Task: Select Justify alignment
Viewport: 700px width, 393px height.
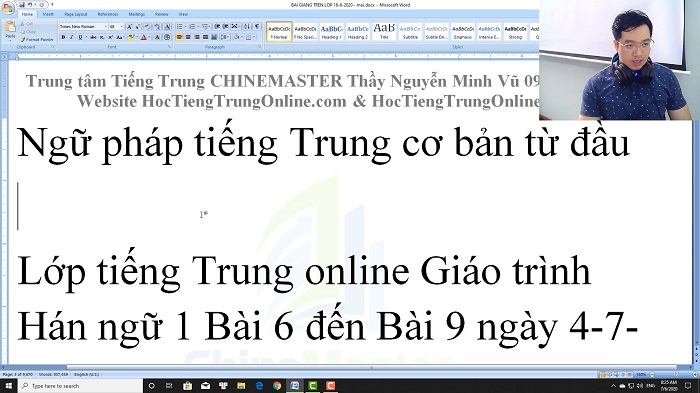Action: [x=205, y=38]
